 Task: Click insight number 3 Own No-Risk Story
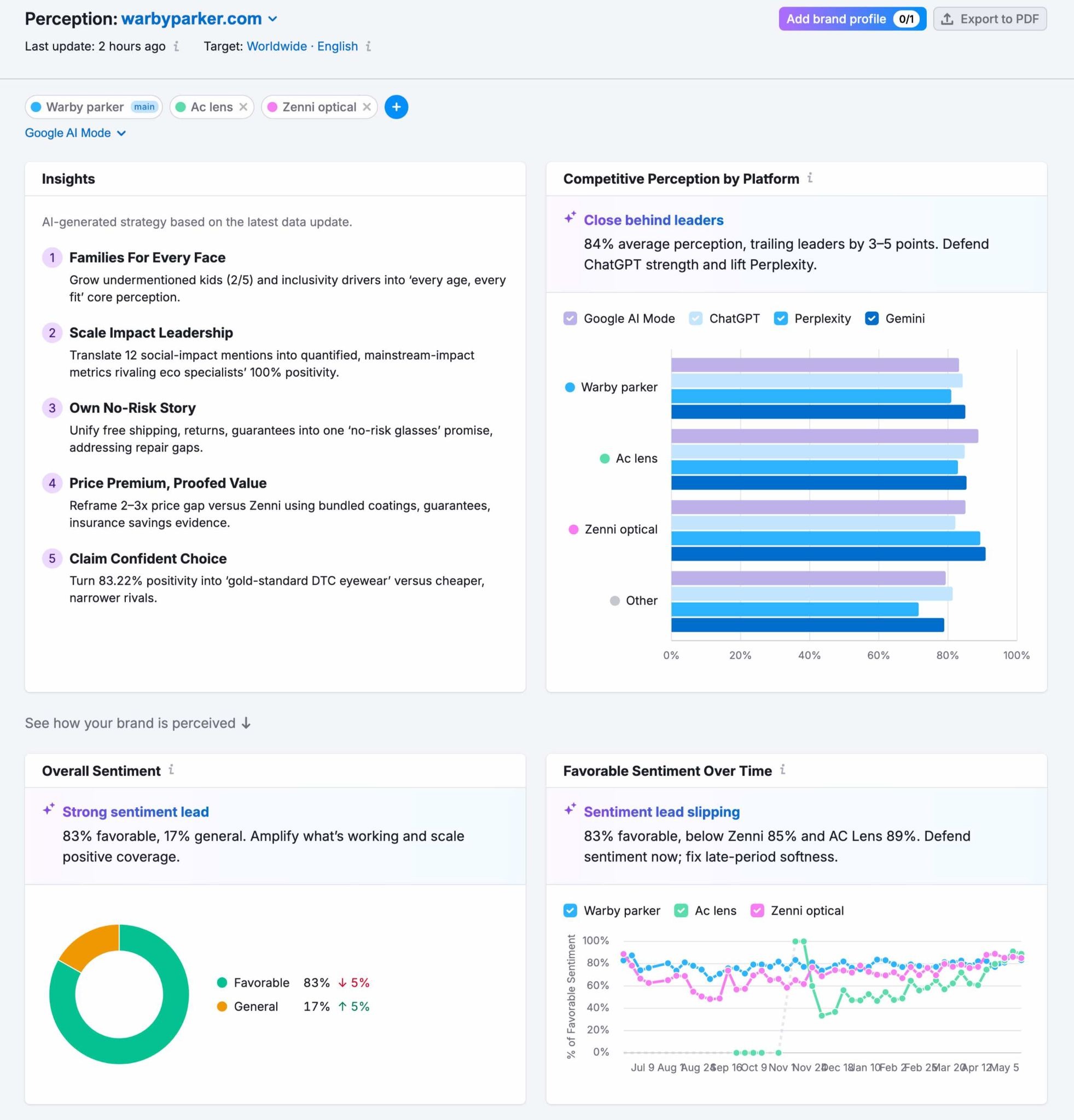[x=132, y=408]
